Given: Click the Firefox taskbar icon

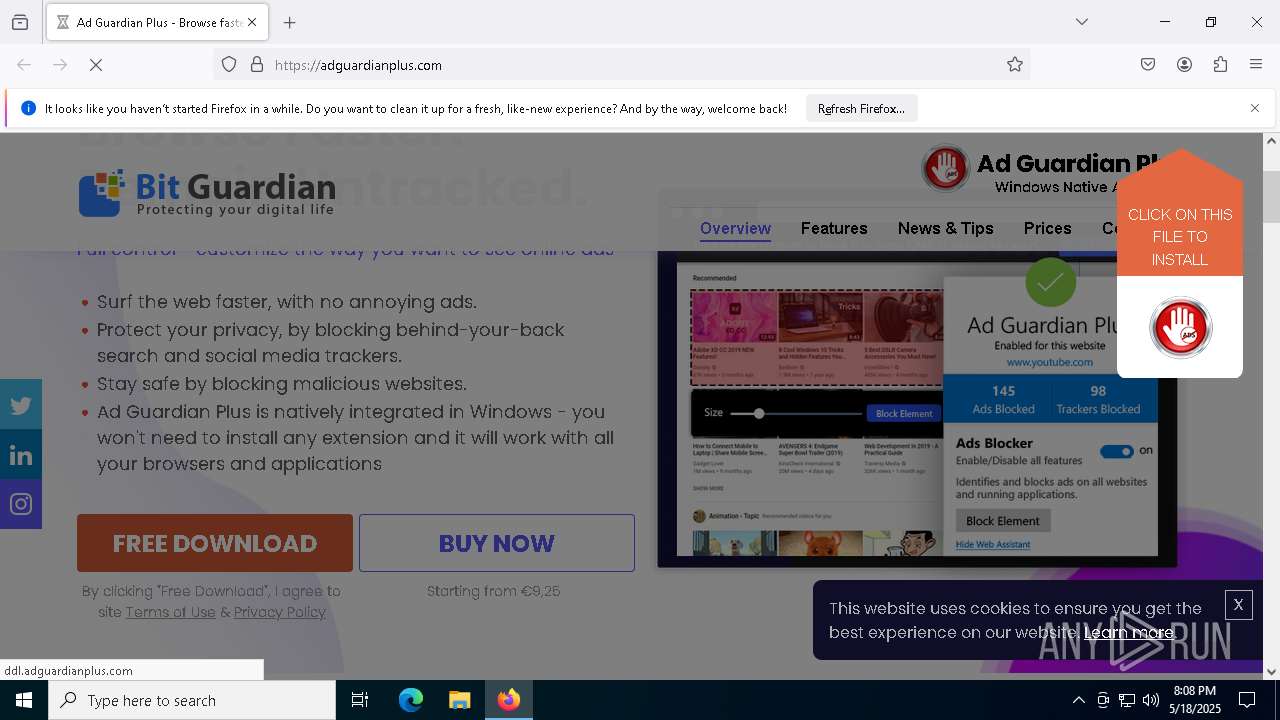Looking at the screenshot, I should [x=509, y=700].
